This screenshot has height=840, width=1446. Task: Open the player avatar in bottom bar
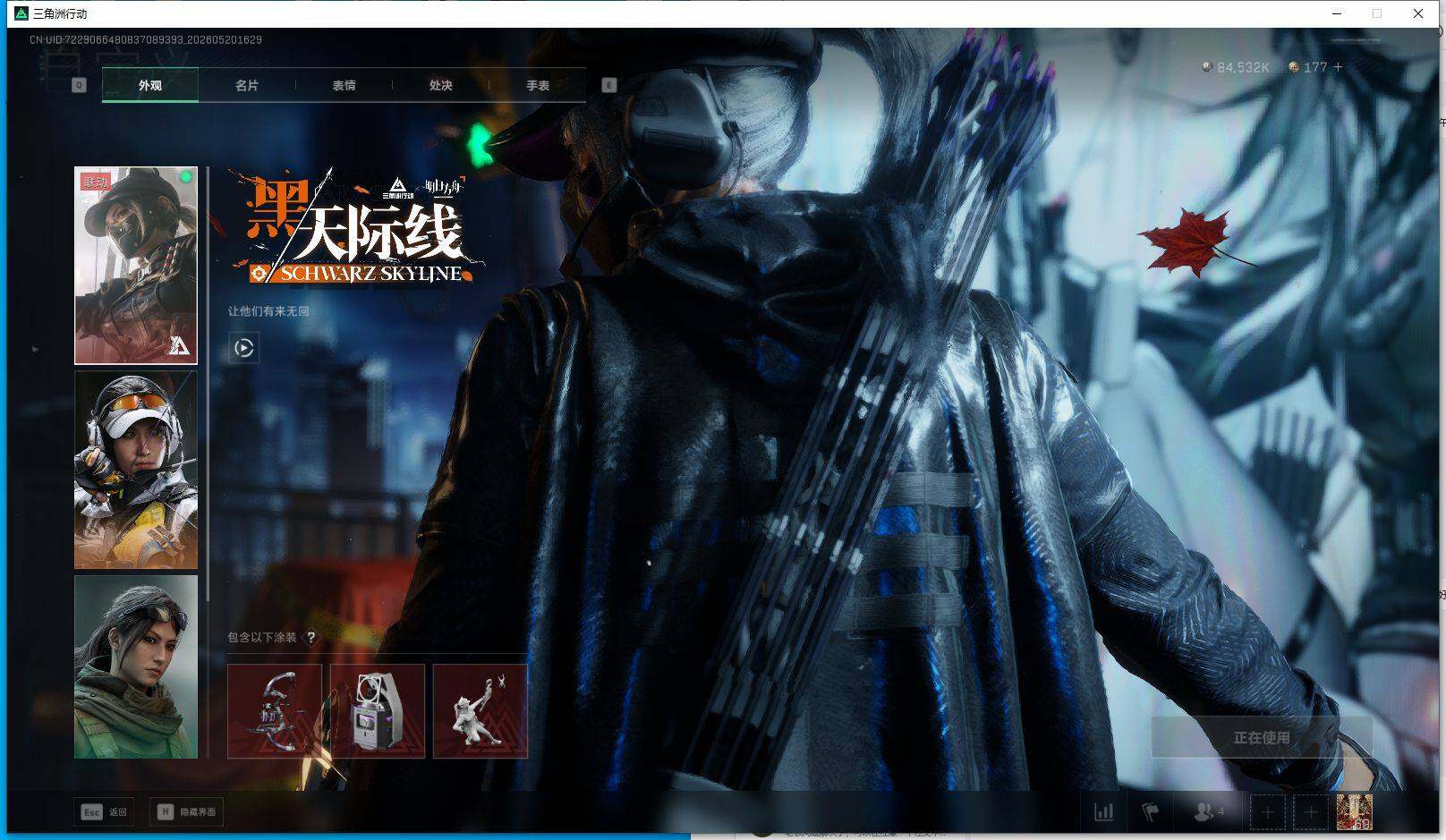(1355, 812)
